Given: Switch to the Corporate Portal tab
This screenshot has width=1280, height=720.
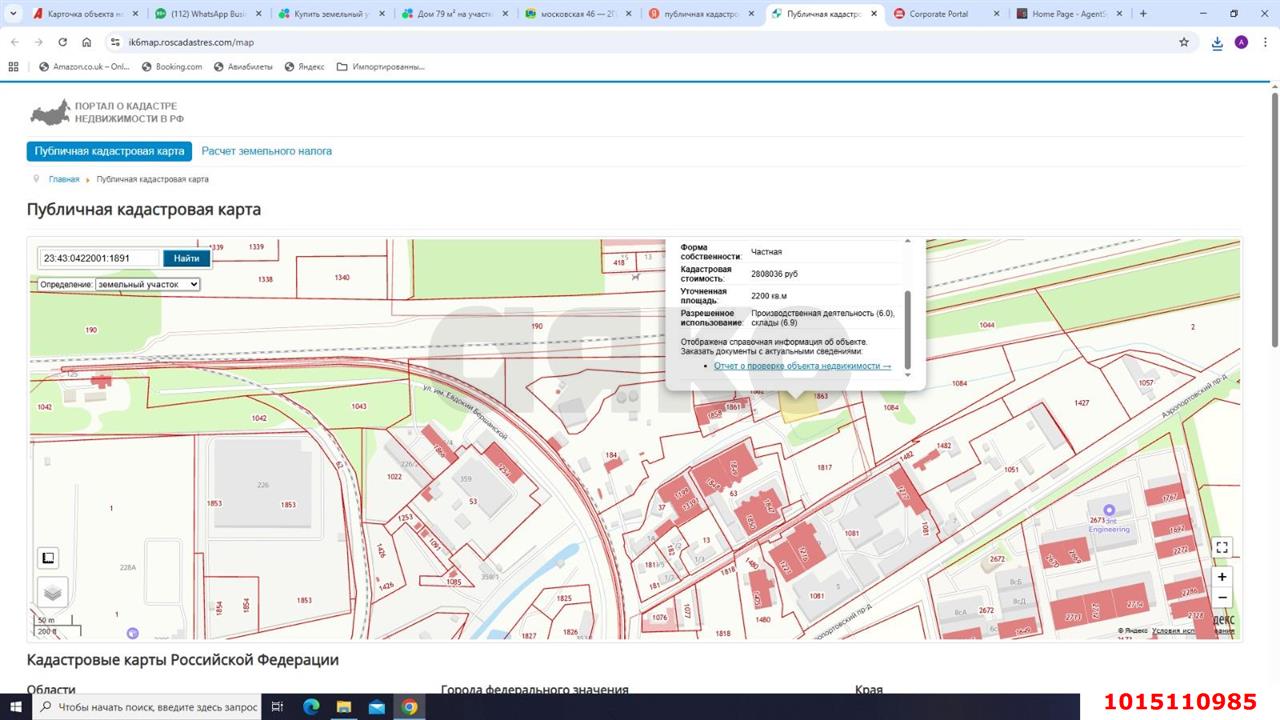Looking at the screenshot, I should 940,14.
